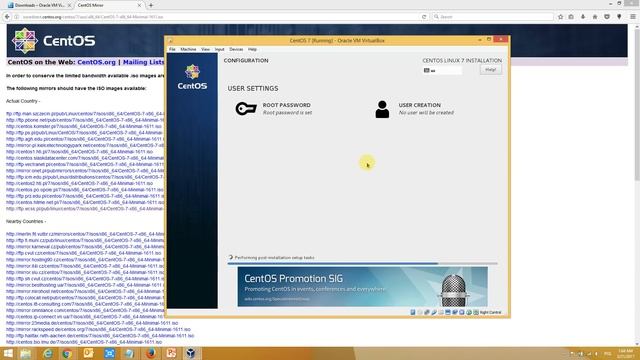Open the VirtualBox Help menu
The width and height of the screenshot is (640, 360).
(x=252, y=49)
